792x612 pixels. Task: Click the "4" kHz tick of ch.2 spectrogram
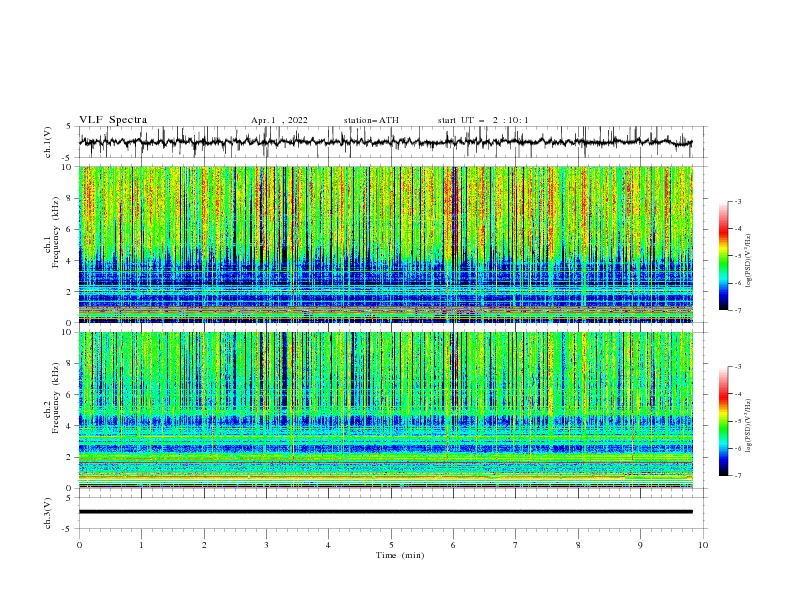[x=70, y=426]
